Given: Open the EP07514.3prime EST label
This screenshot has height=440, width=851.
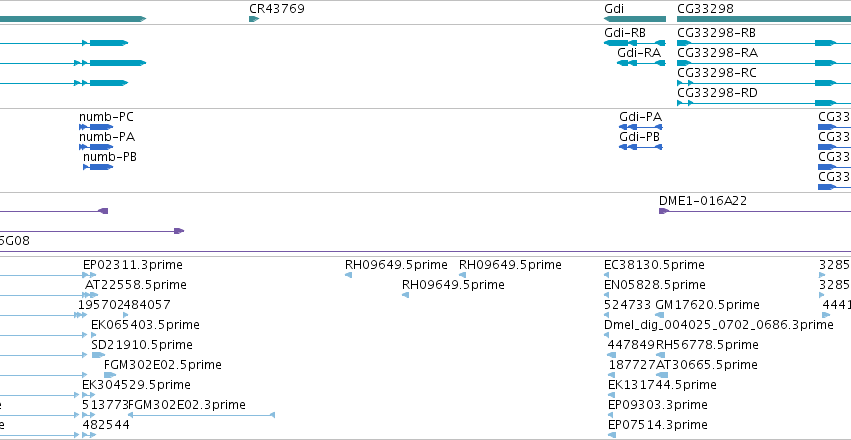Looking at the screenshot, I should [658, 424].
